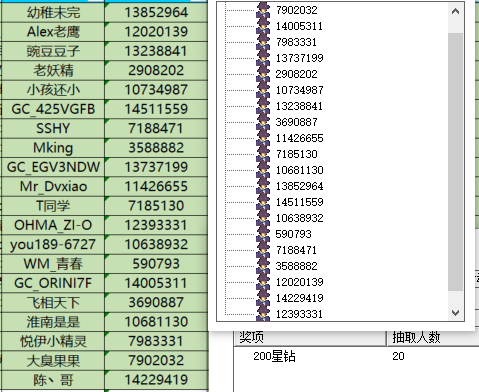Click the 抽取人数 column header
Image resolution: width=479 pixels, height=392 pixels.
pyautogui.click(x=433, y=338)
